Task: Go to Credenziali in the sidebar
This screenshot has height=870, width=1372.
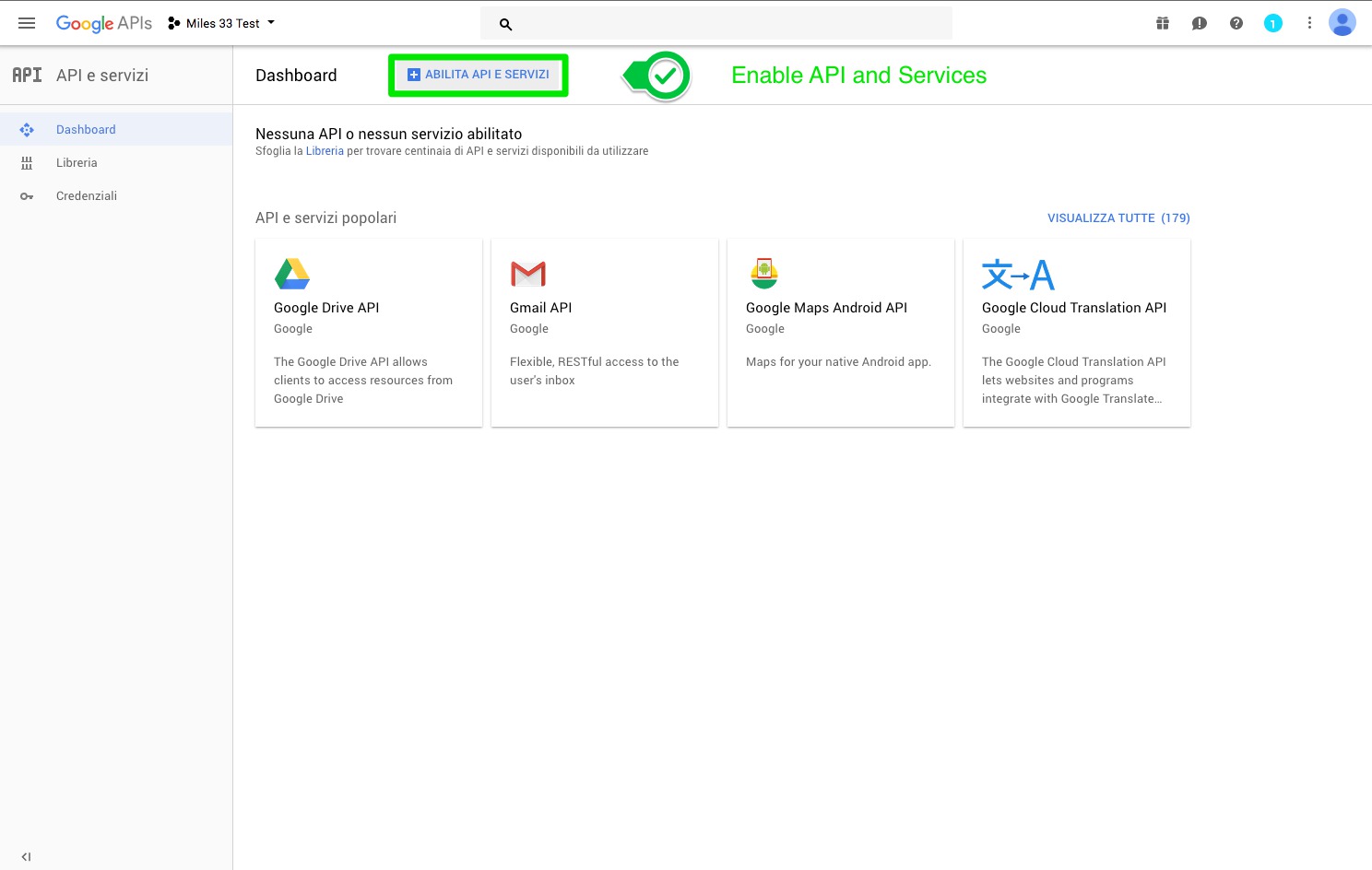Action: (87, 196)
